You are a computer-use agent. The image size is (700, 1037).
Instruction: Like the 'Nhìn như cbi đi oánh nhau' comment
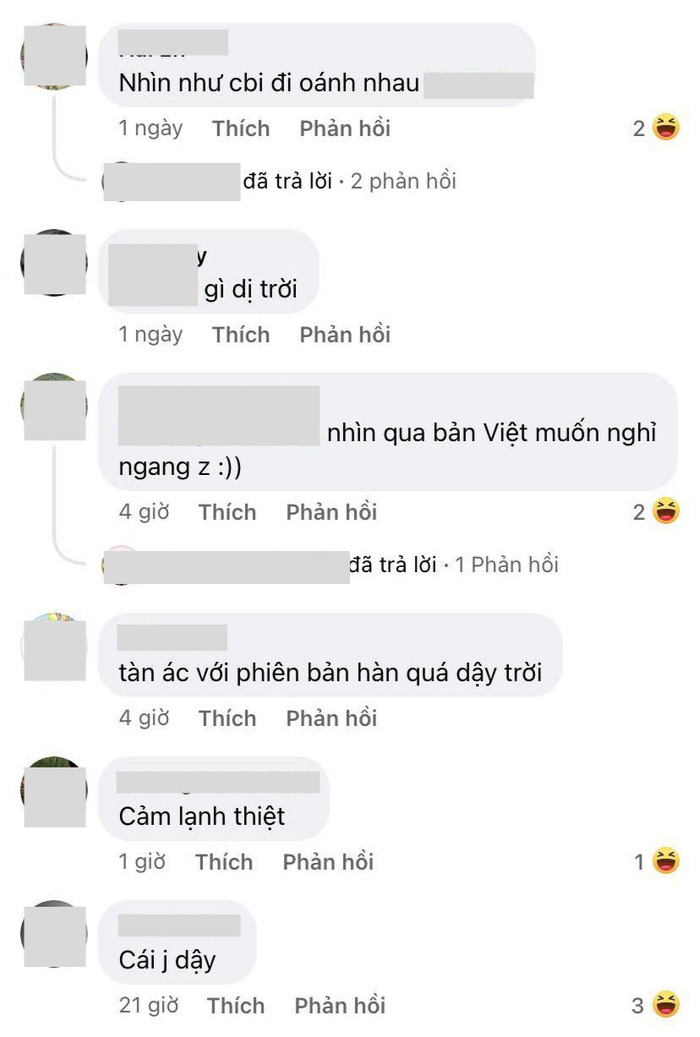click(241, 128)
